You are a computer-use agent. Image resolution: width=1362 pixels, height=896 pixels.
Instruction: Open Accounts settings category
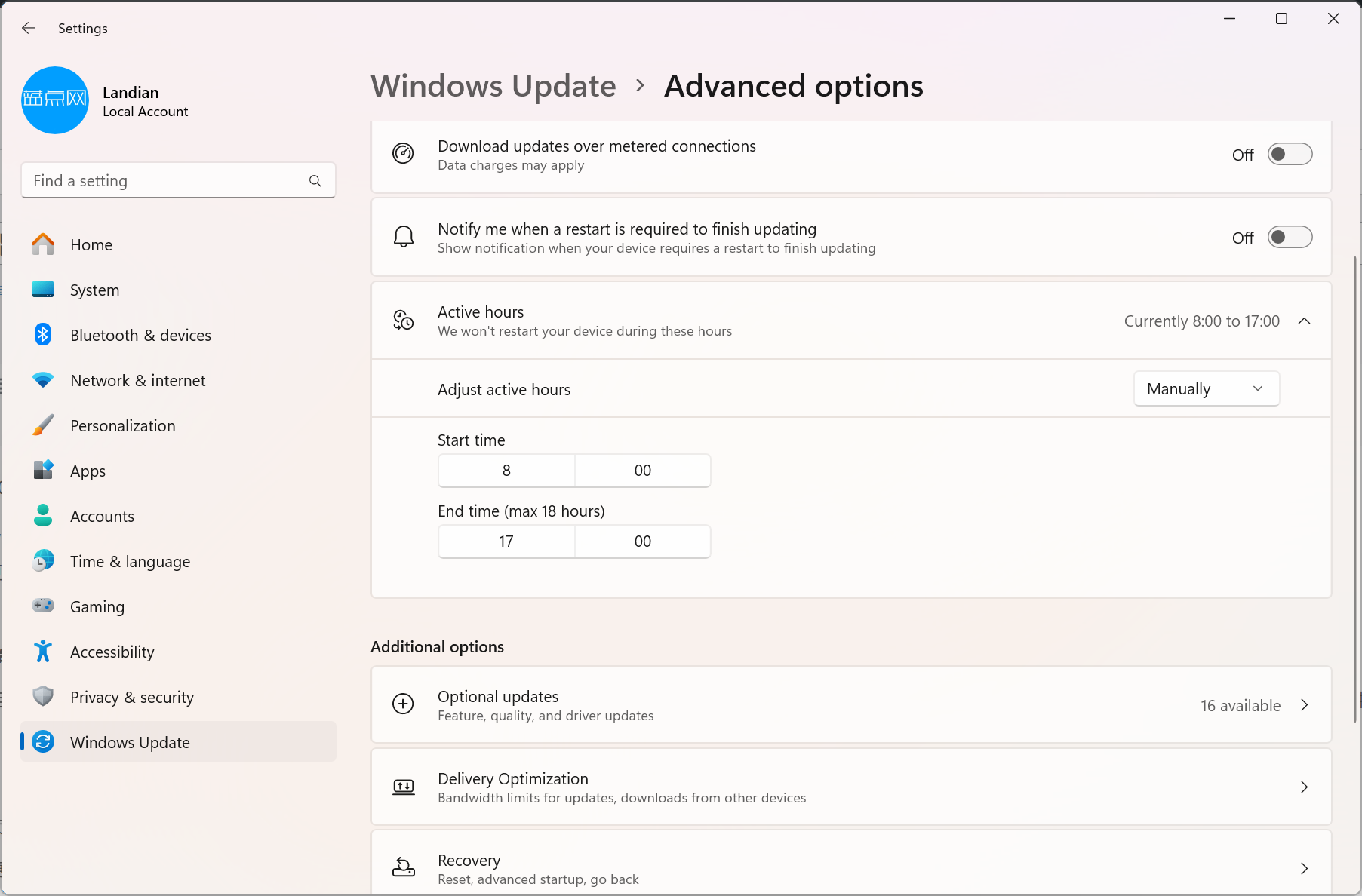click(178, 516)
